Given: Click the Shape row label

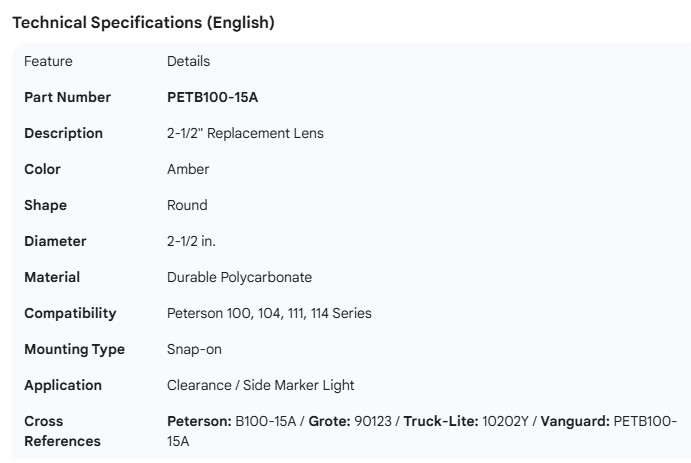Looking at the screenshot, I should click(45, 205).
